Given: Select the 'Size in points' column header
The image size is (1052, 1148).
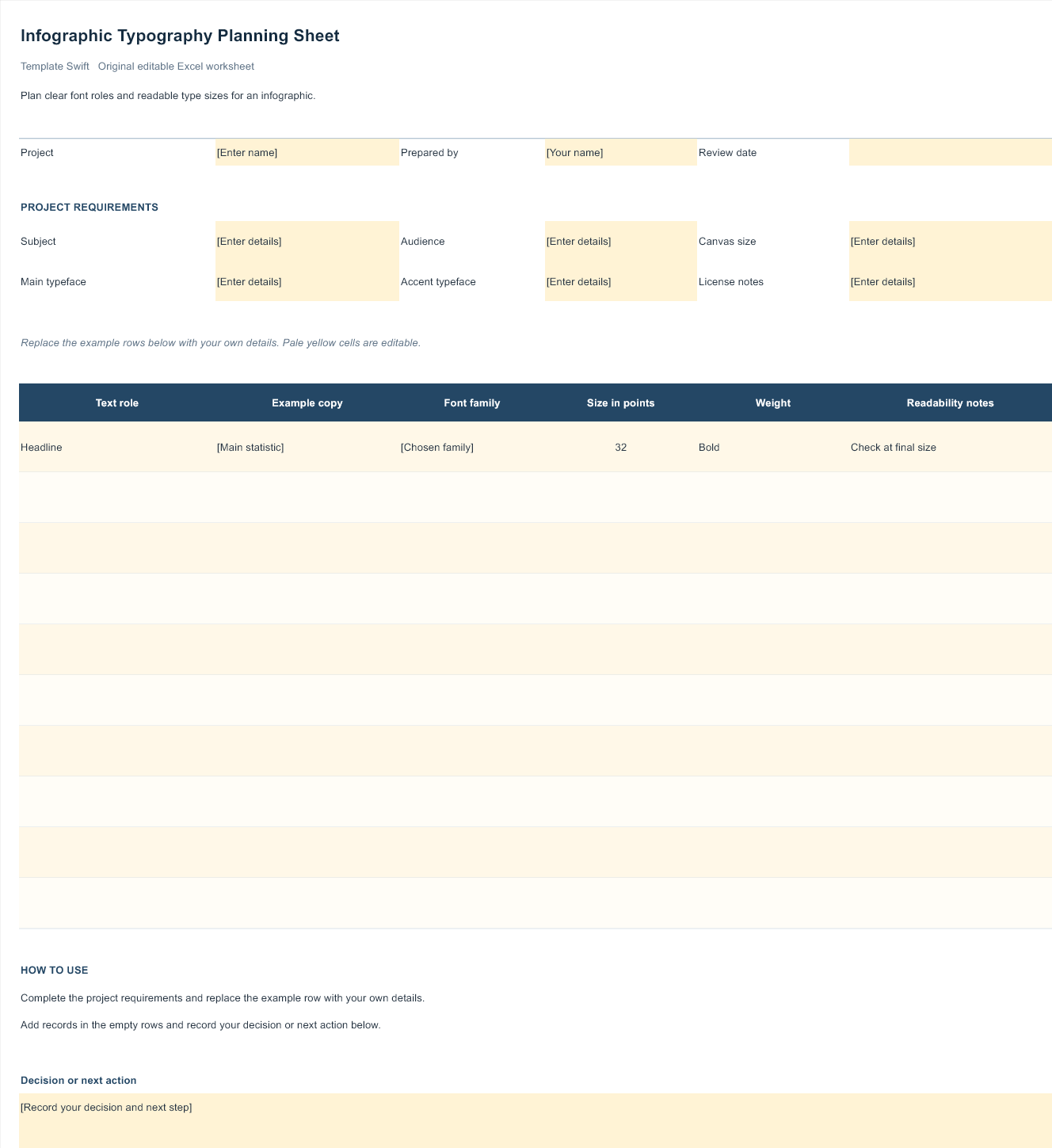Looking at the screenshot, I should pos(621,403).
